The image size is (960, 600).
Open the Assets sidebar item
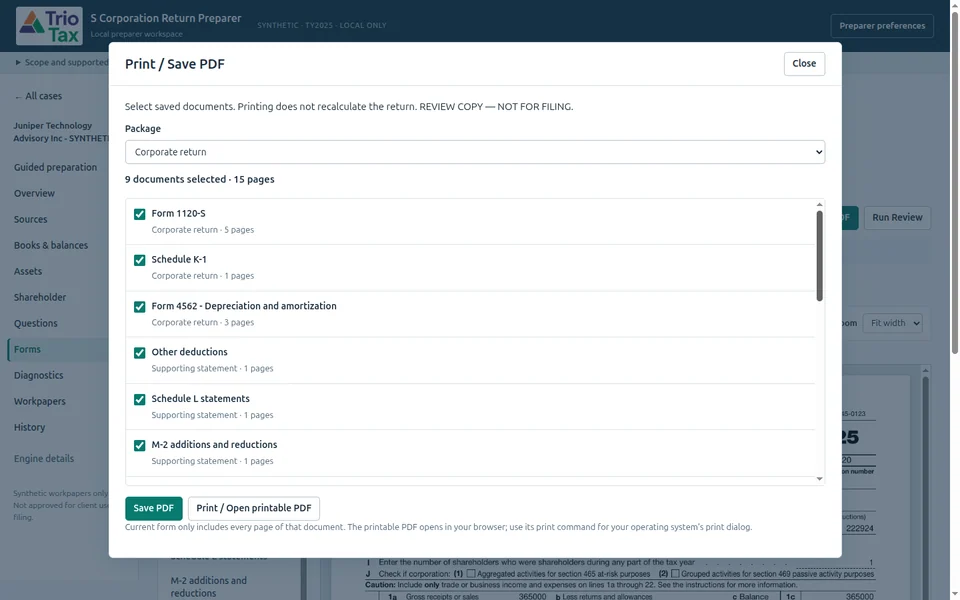tap(28, 271)
